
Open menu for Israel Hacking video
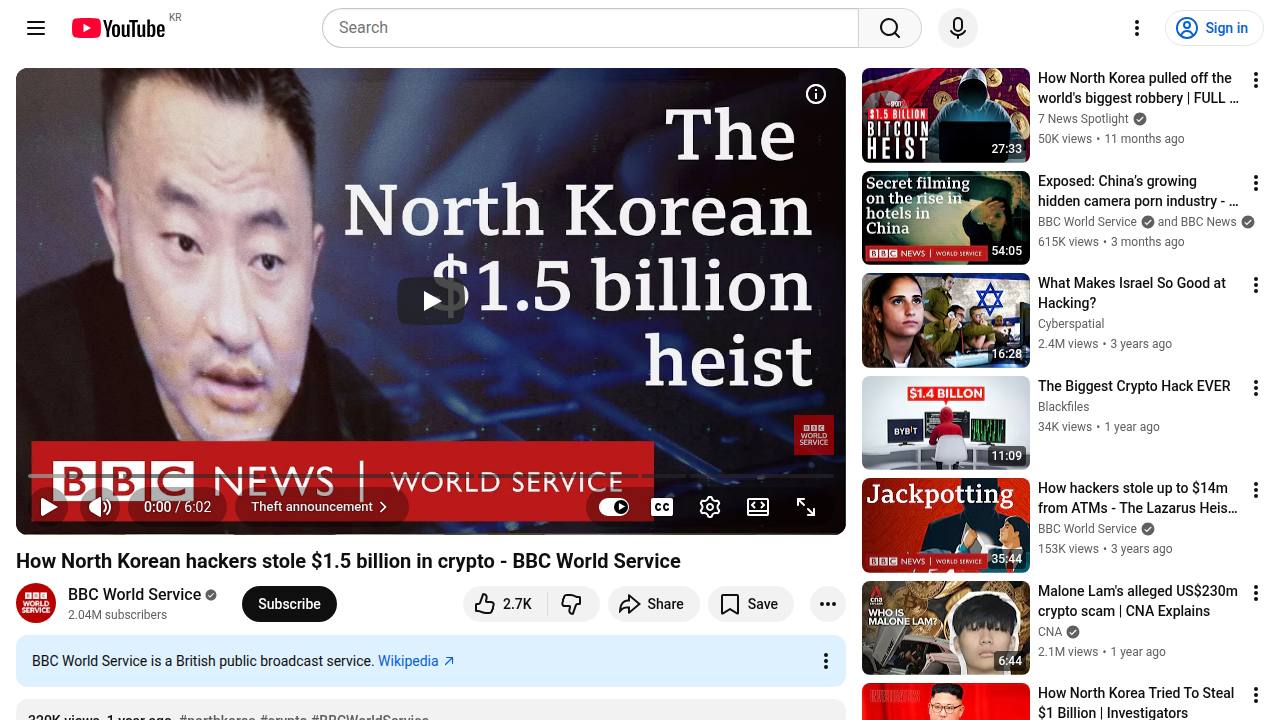(x=1256, y=285)
